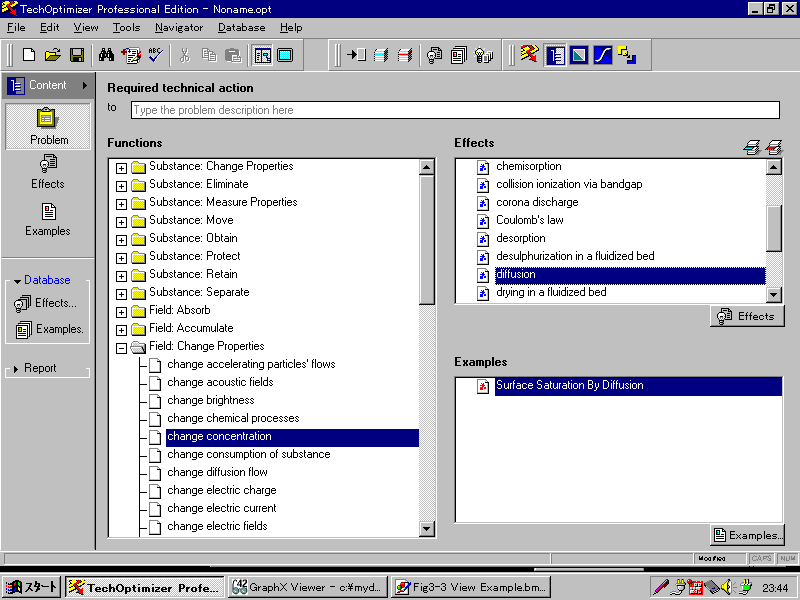This screenshot has width=800, height=600.
Task: Open the Navigator menu
Action: click(x=179, y=28)
